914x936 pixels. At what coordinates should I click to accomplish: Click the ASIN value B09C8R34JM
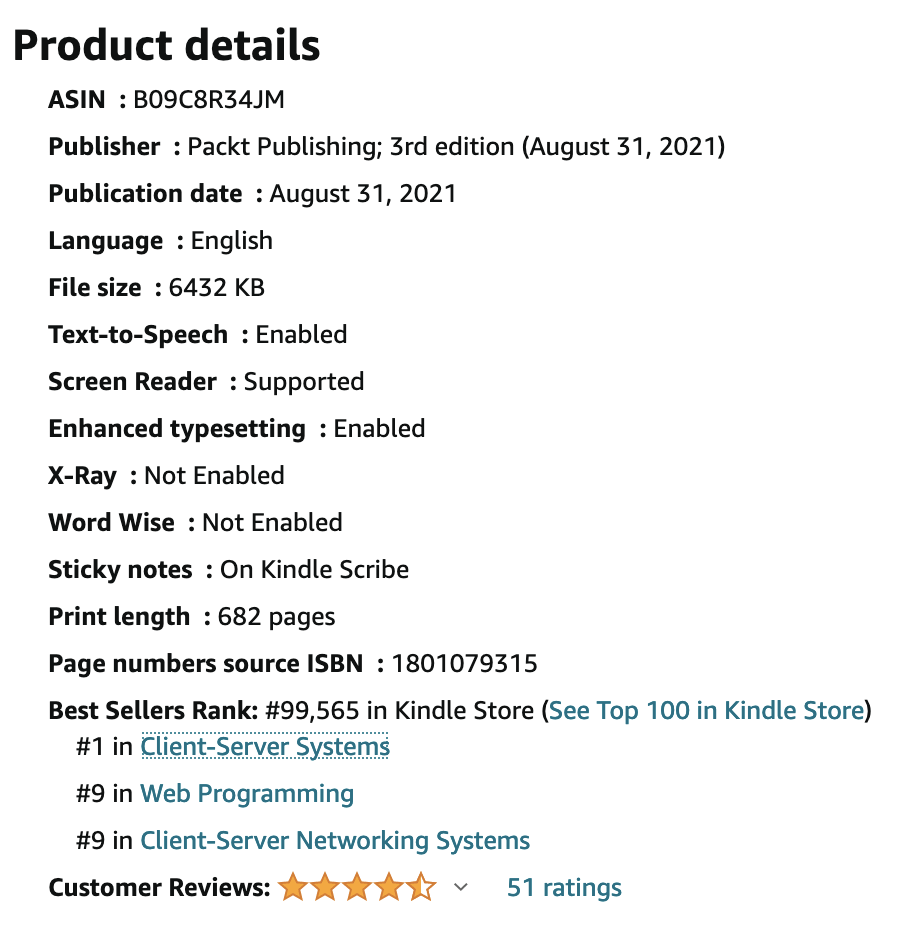209,100
